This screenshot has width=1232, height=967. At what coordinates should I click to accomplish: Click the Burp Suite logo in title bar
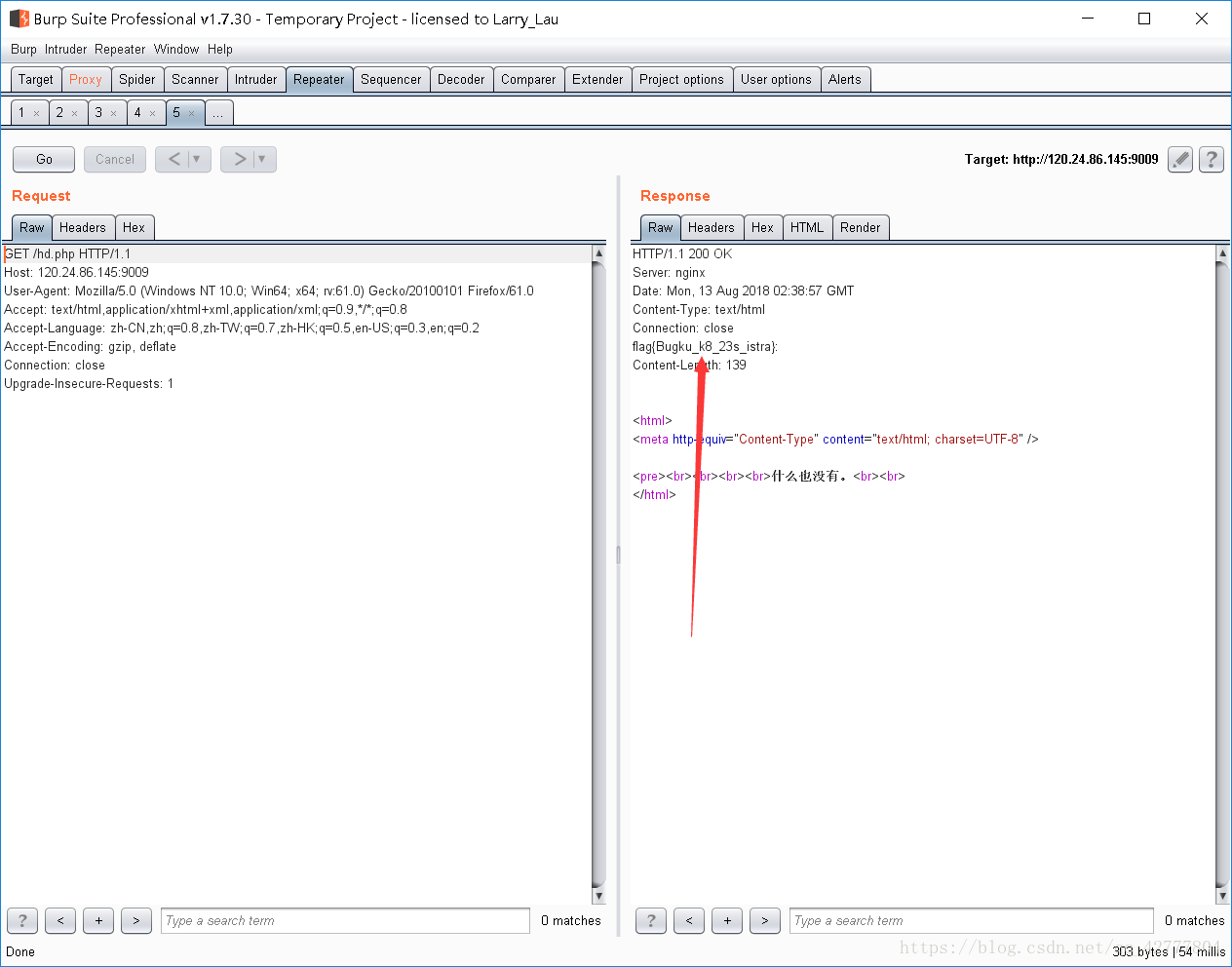[x=19, y=19]
